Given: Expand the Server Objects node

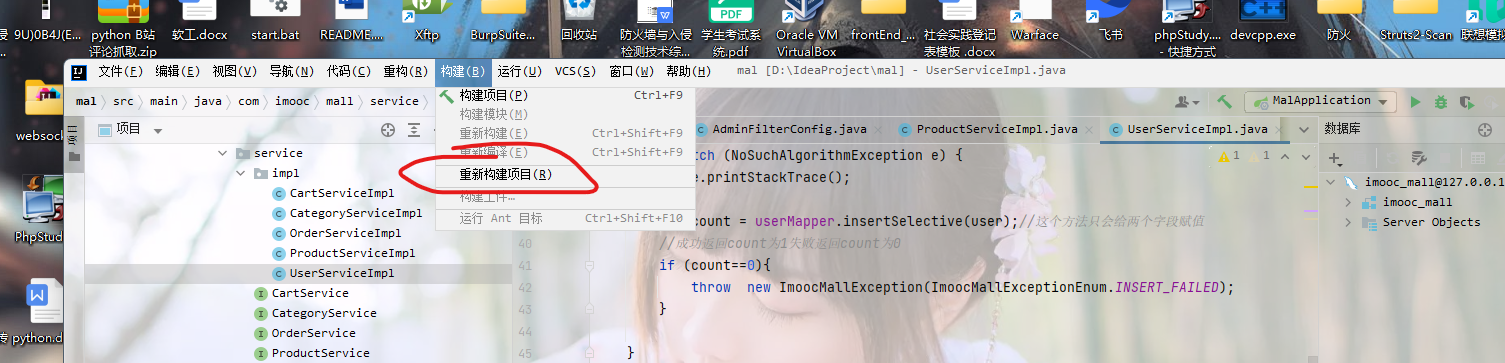Looking at the screenshot, I should click(x=1348, y=223).
